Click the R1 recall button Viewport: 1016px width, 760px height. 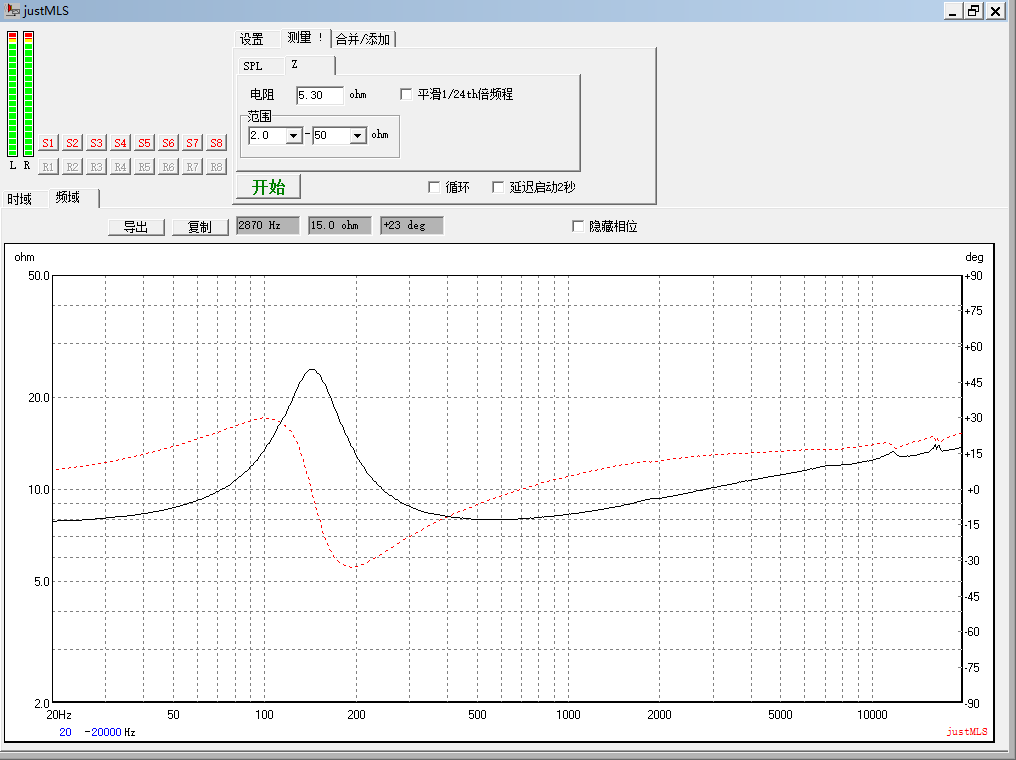(48, 167)
